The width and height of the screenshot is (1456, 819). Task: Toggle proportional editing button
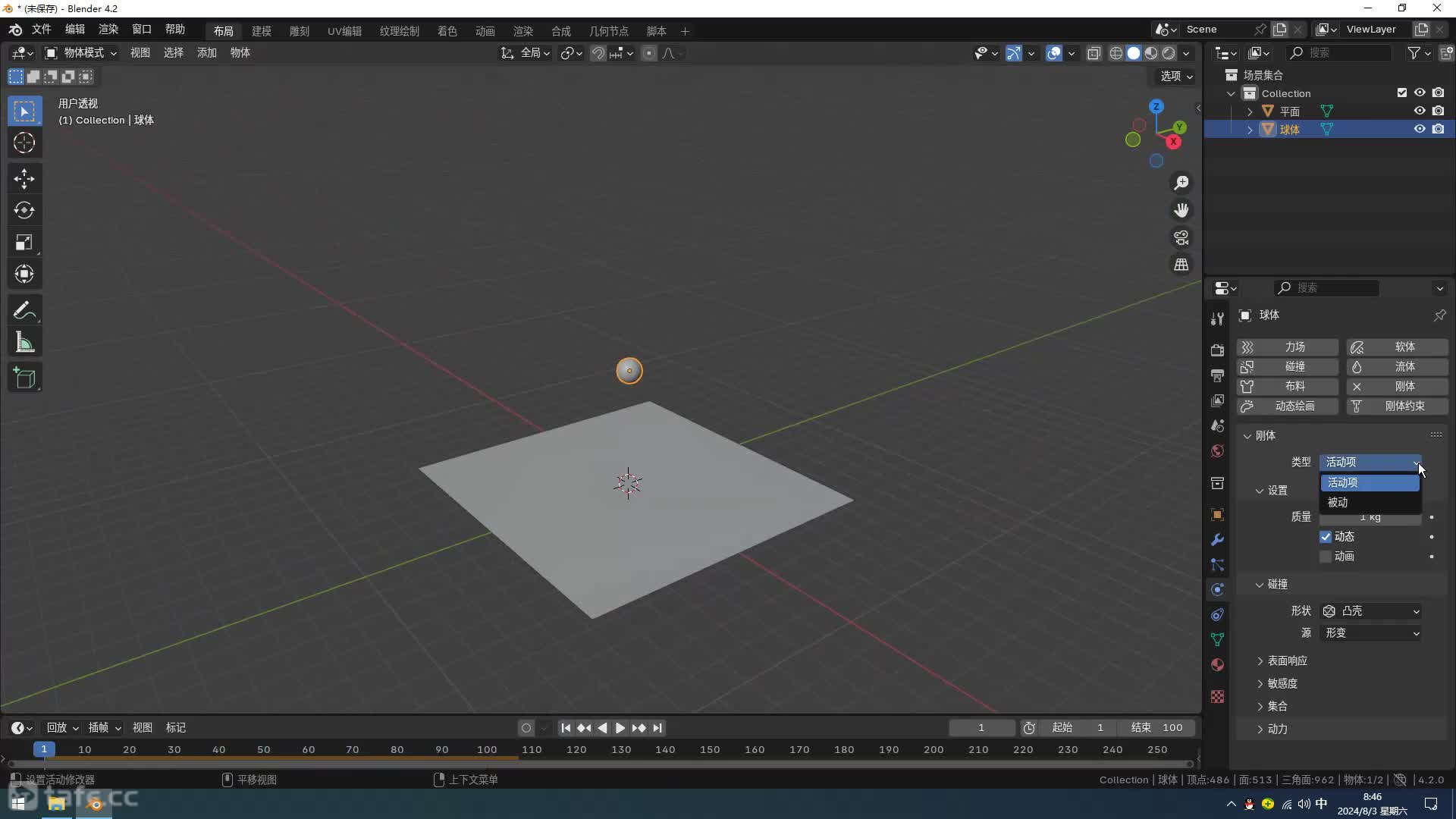pyautogui.click(x=649, y=53)
